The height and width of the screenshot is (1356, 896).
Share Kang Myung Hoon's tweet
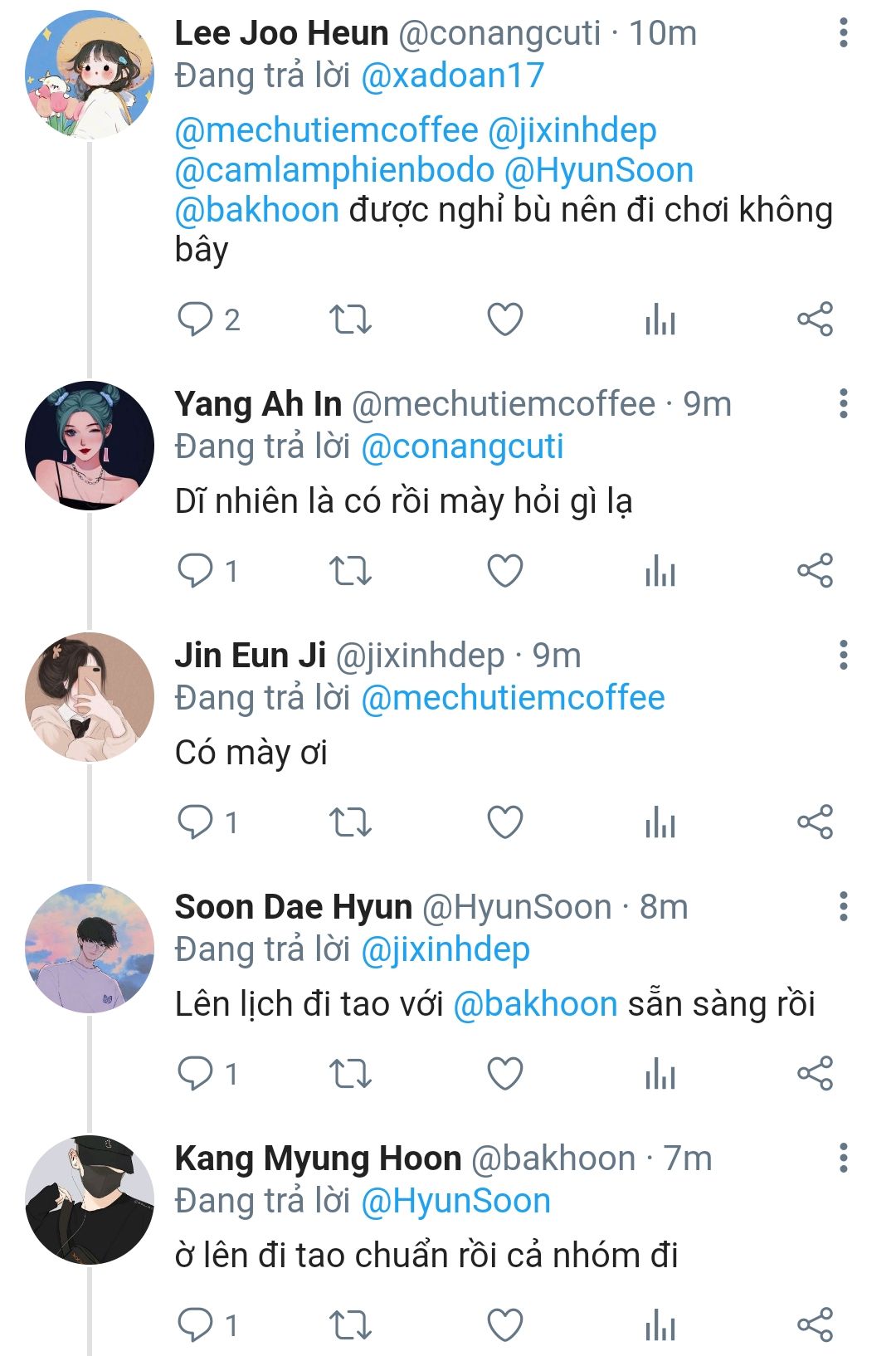[x=815, y=1325]
